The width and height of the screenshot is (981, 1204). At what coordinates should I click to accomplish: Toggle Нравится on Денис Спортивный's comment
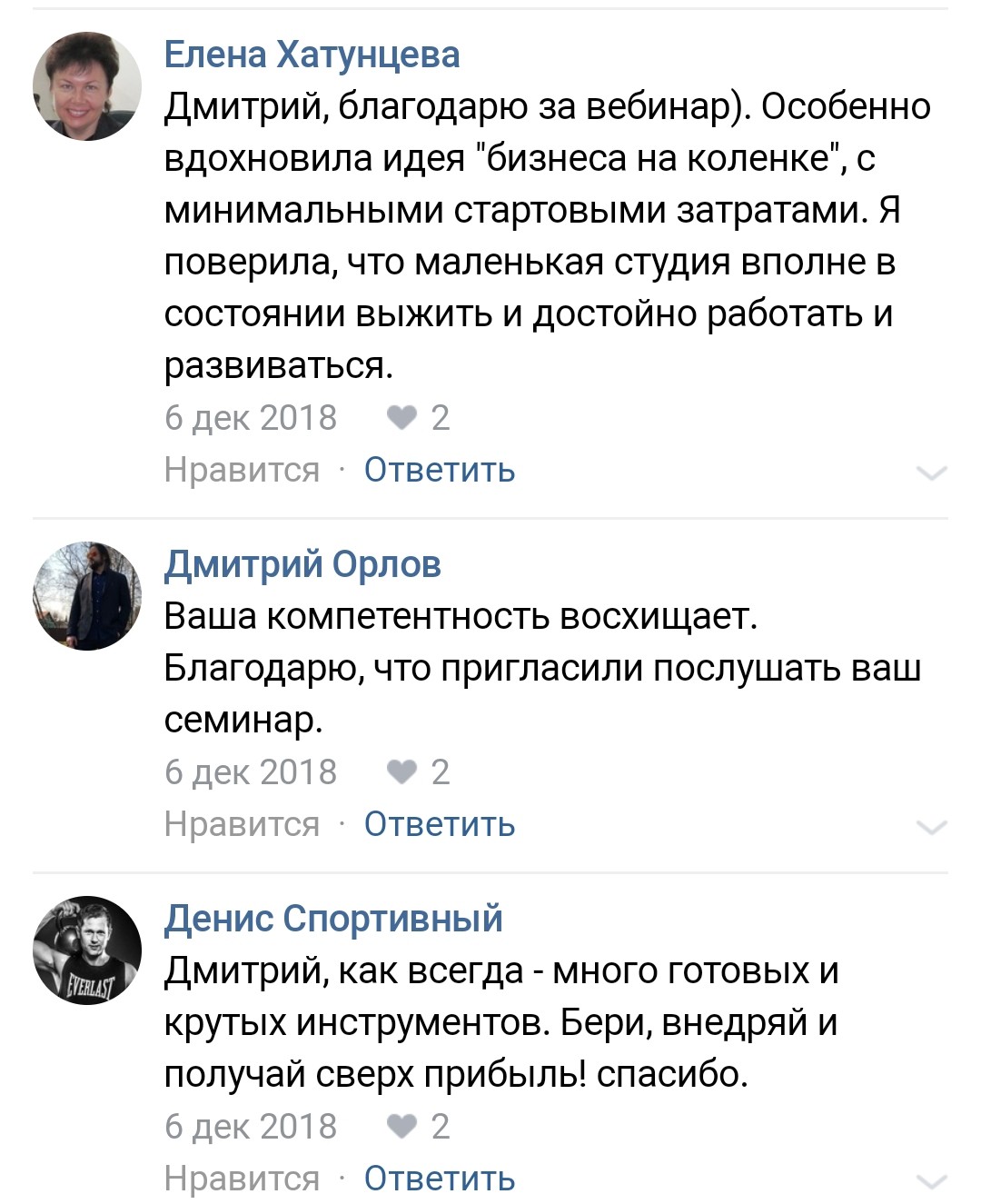pos(242,1179)
